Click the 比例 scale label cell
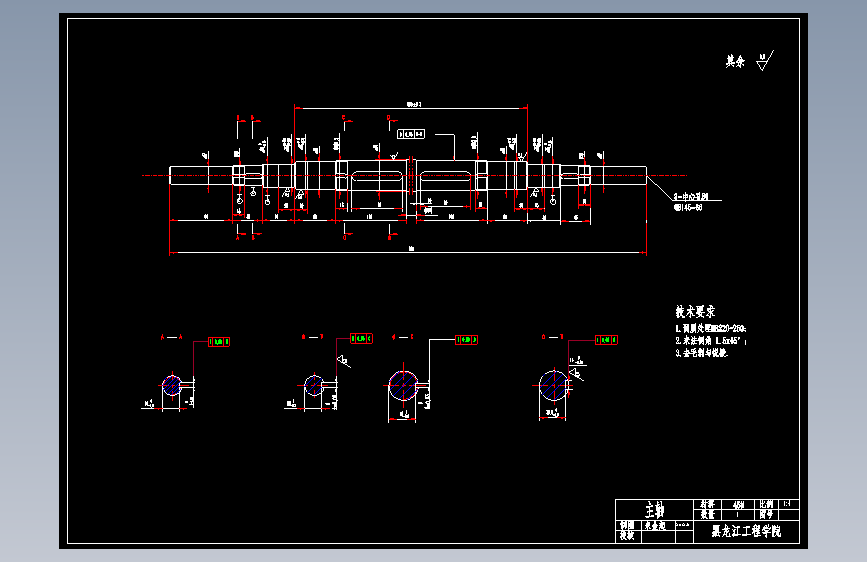867x562 pixels. [766, 504]
